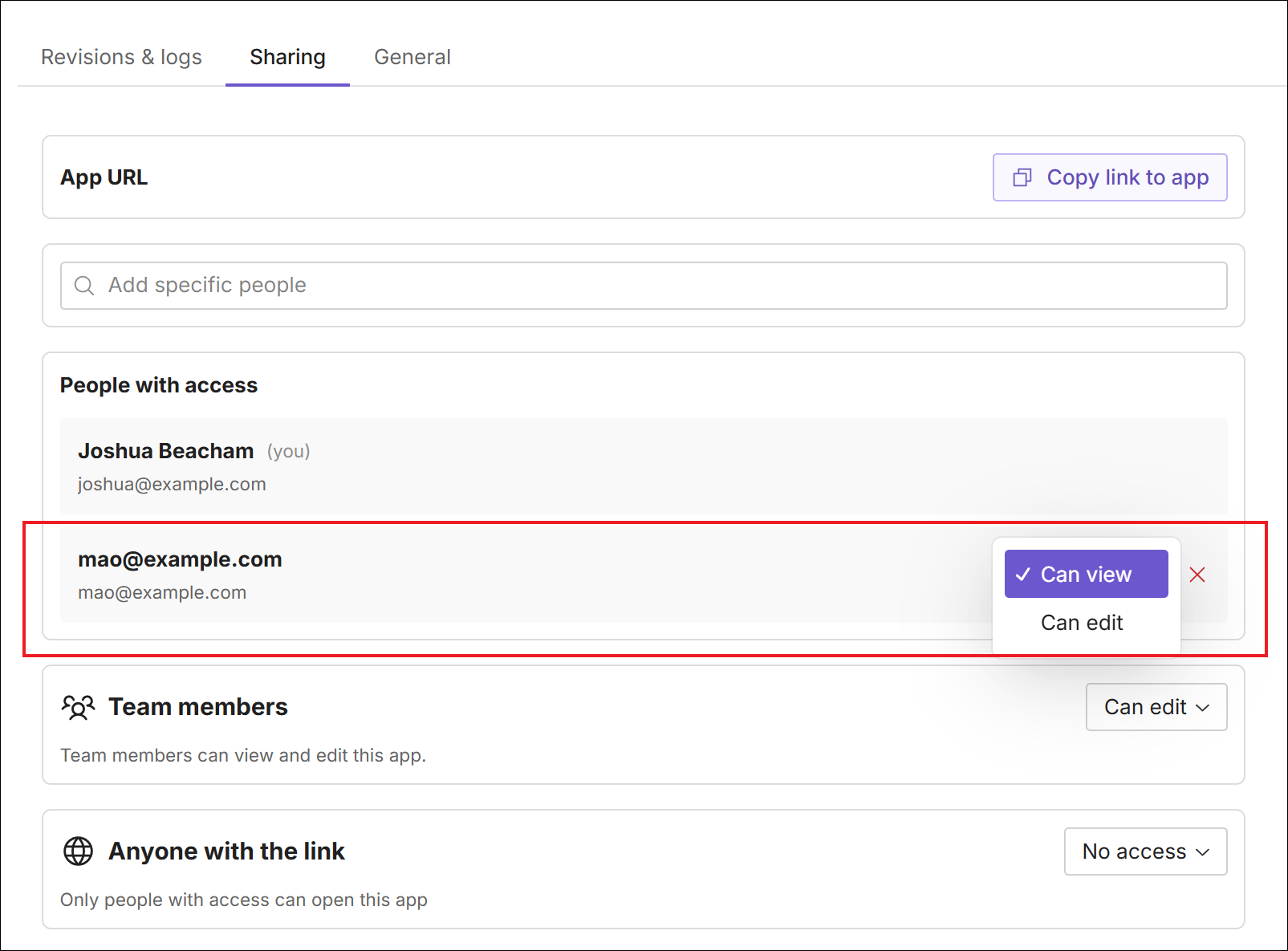Click the chevron on the Can edit control
This screenshot has width=1288, height=951.
[1203, 708]
